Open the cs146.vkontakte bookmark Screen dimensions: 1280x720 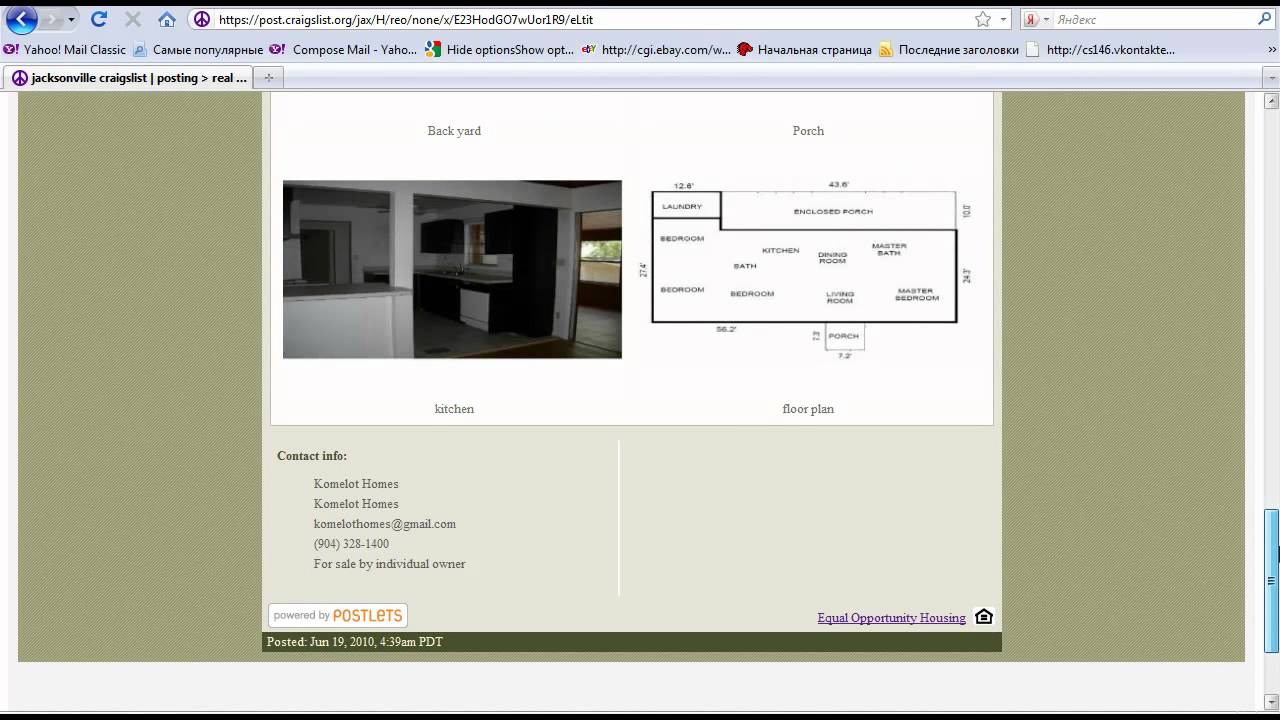[x=1100, y=49]
